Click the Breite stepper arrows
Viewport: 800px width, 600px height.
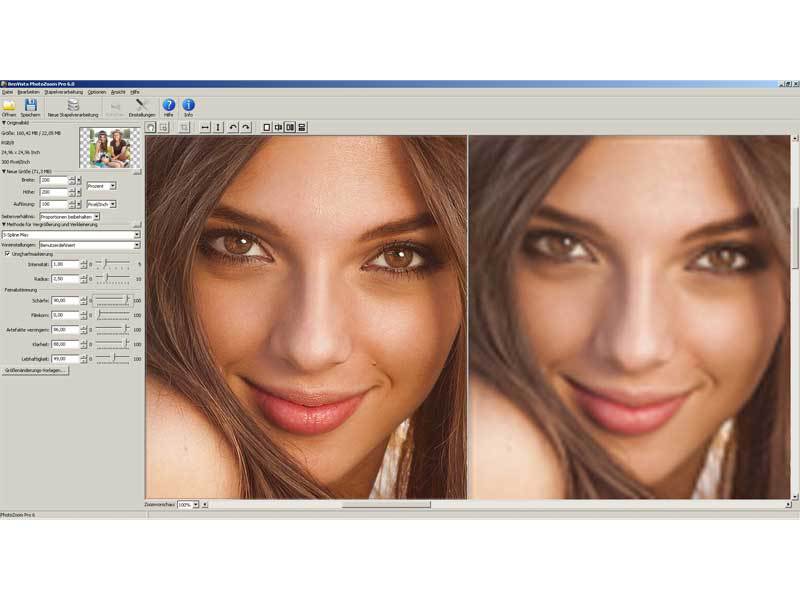coord(72,180)
